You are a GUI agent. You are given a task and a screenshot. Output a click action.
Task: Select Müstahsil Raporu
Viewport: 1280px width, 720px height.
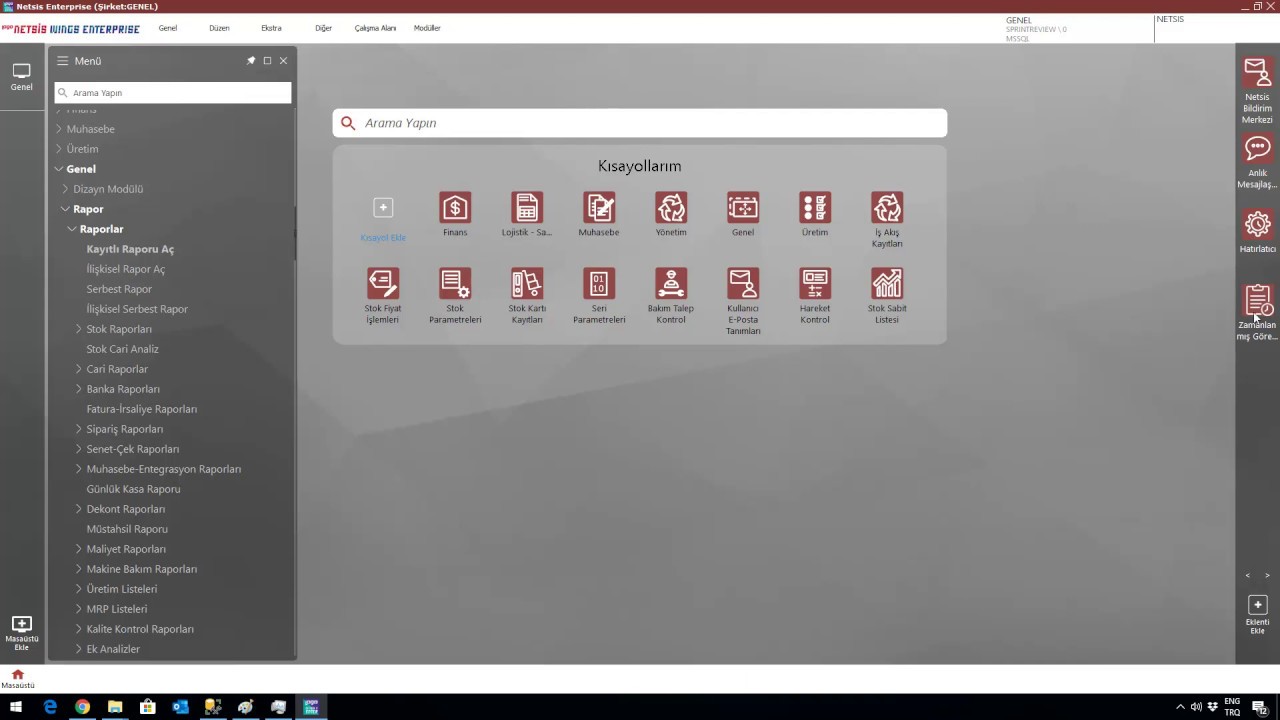[x=127, y=529]
